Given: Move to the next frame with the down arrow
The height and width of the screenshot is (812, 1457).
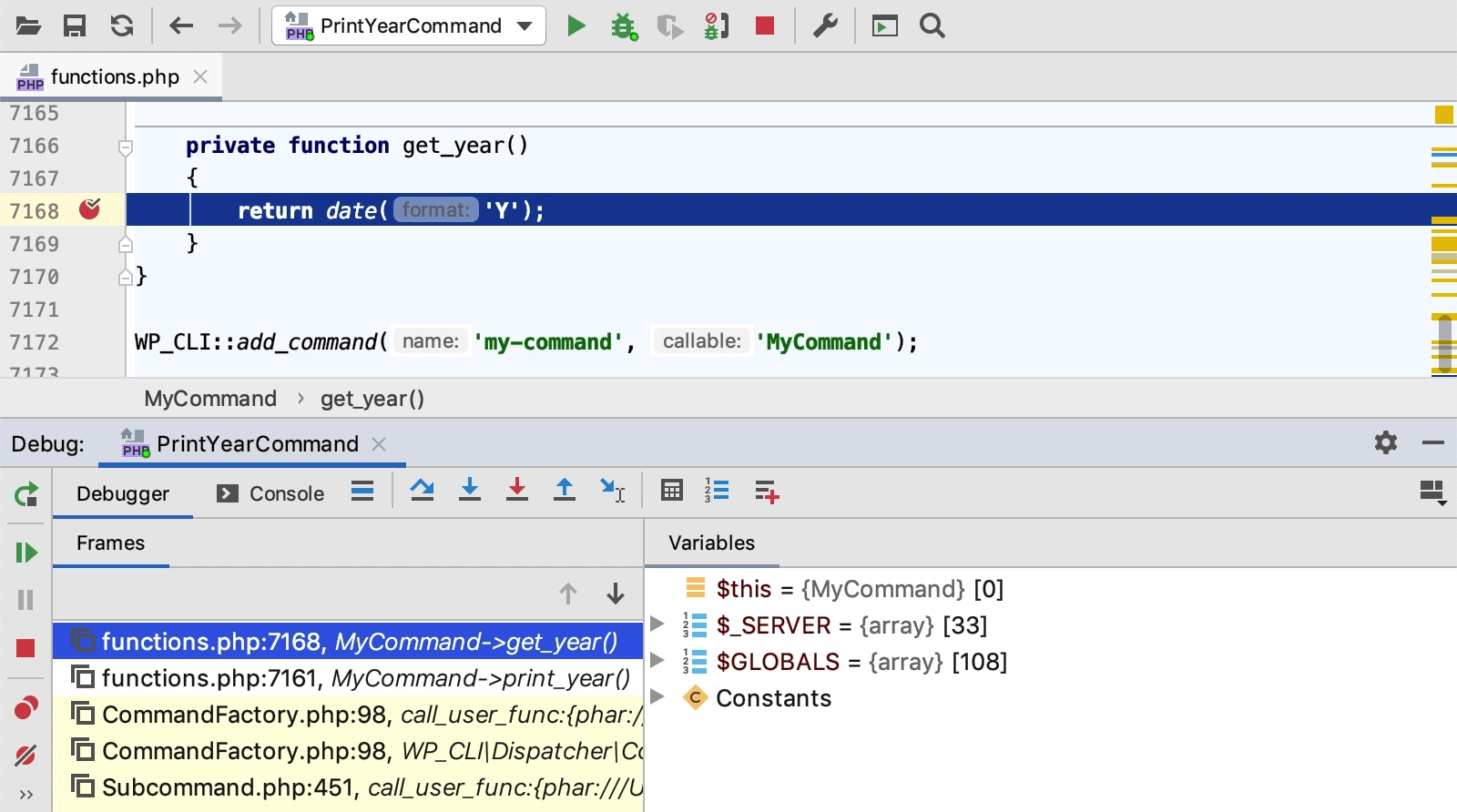Looking at the screenshot, I should point(616,594).
